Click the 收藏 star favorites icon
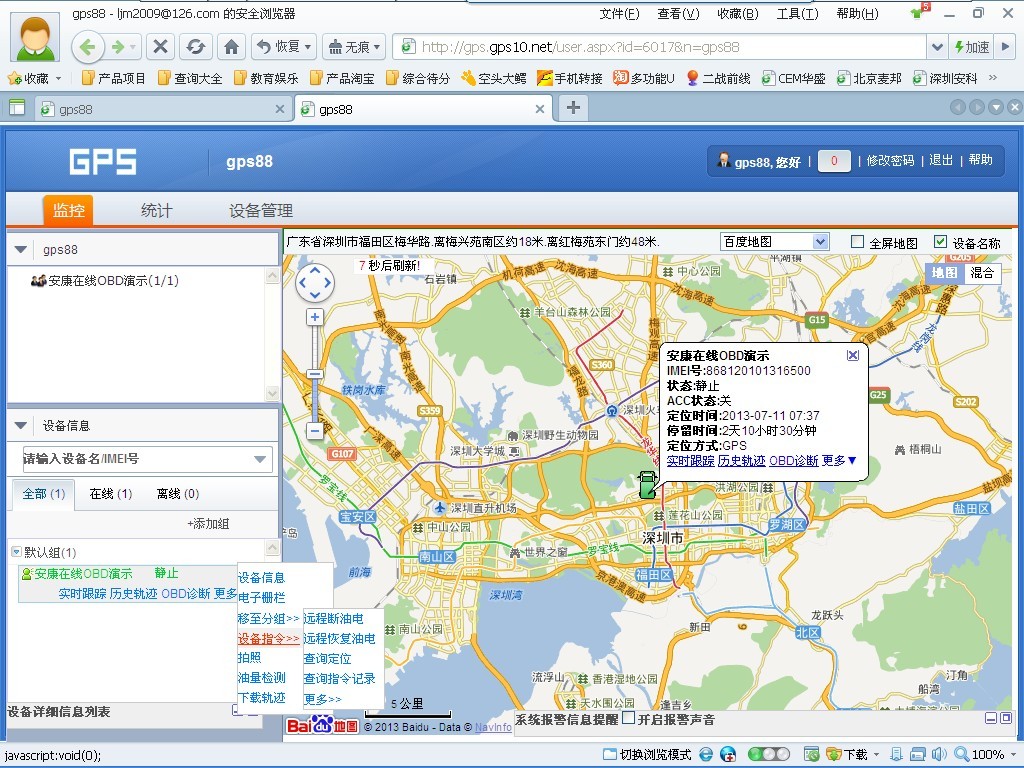This screenshot has height=768, width=1024. pos(14,78)
